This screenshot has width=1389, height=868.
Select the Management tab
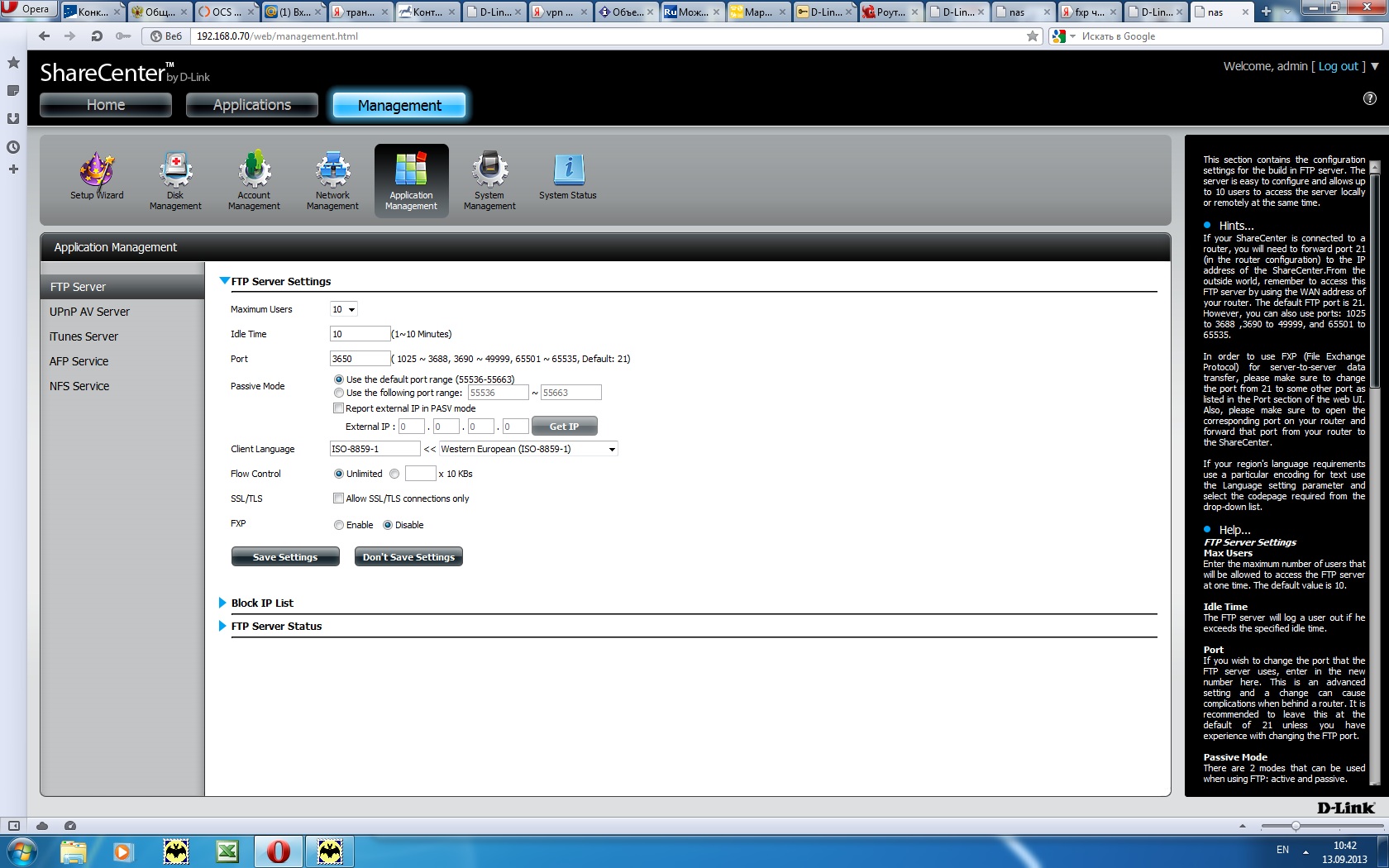399,105
